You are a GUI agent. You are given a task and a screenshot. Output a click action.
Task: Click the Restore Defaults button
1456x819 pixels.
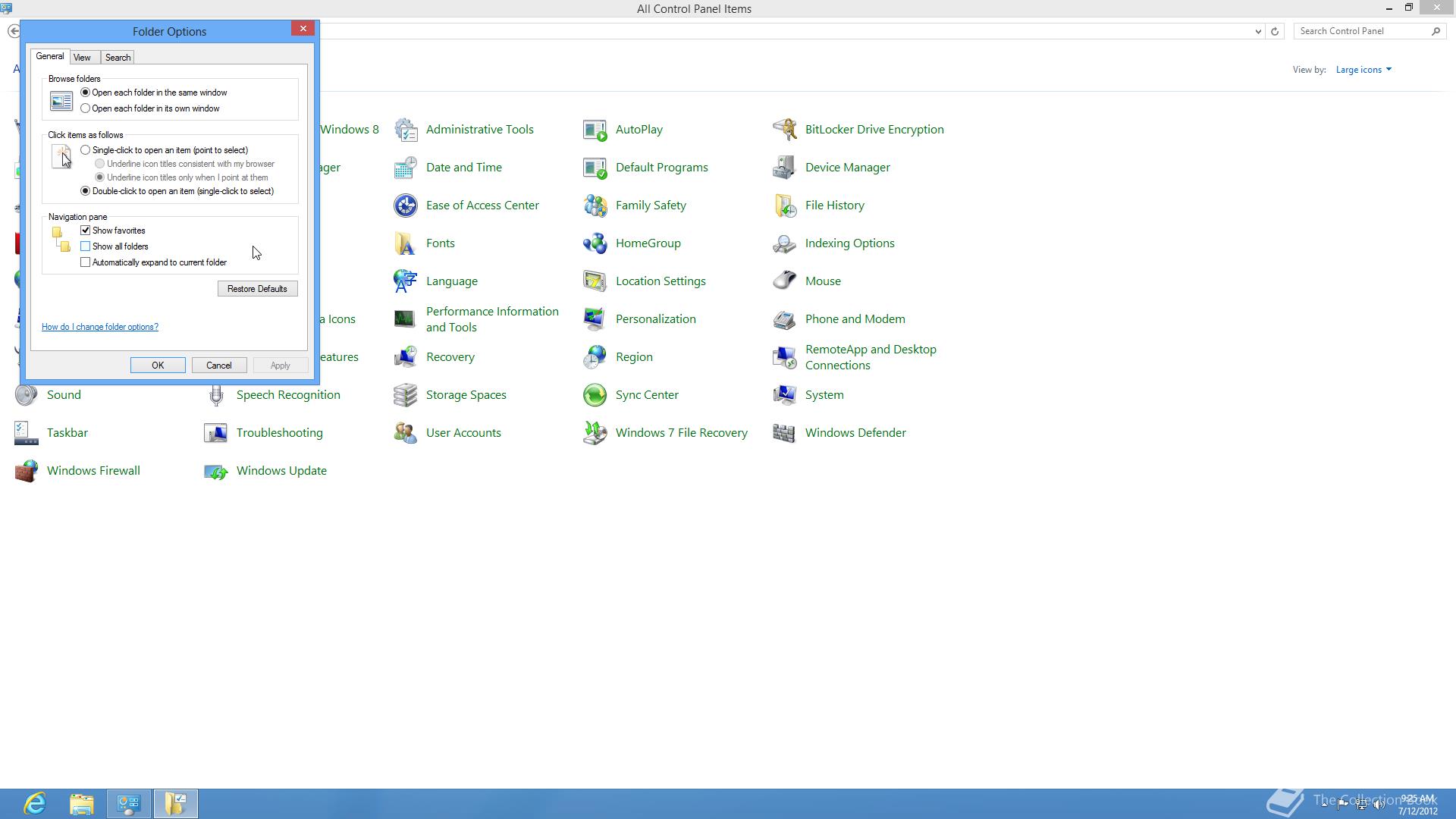pyautogui.click(x=257, y=289)
